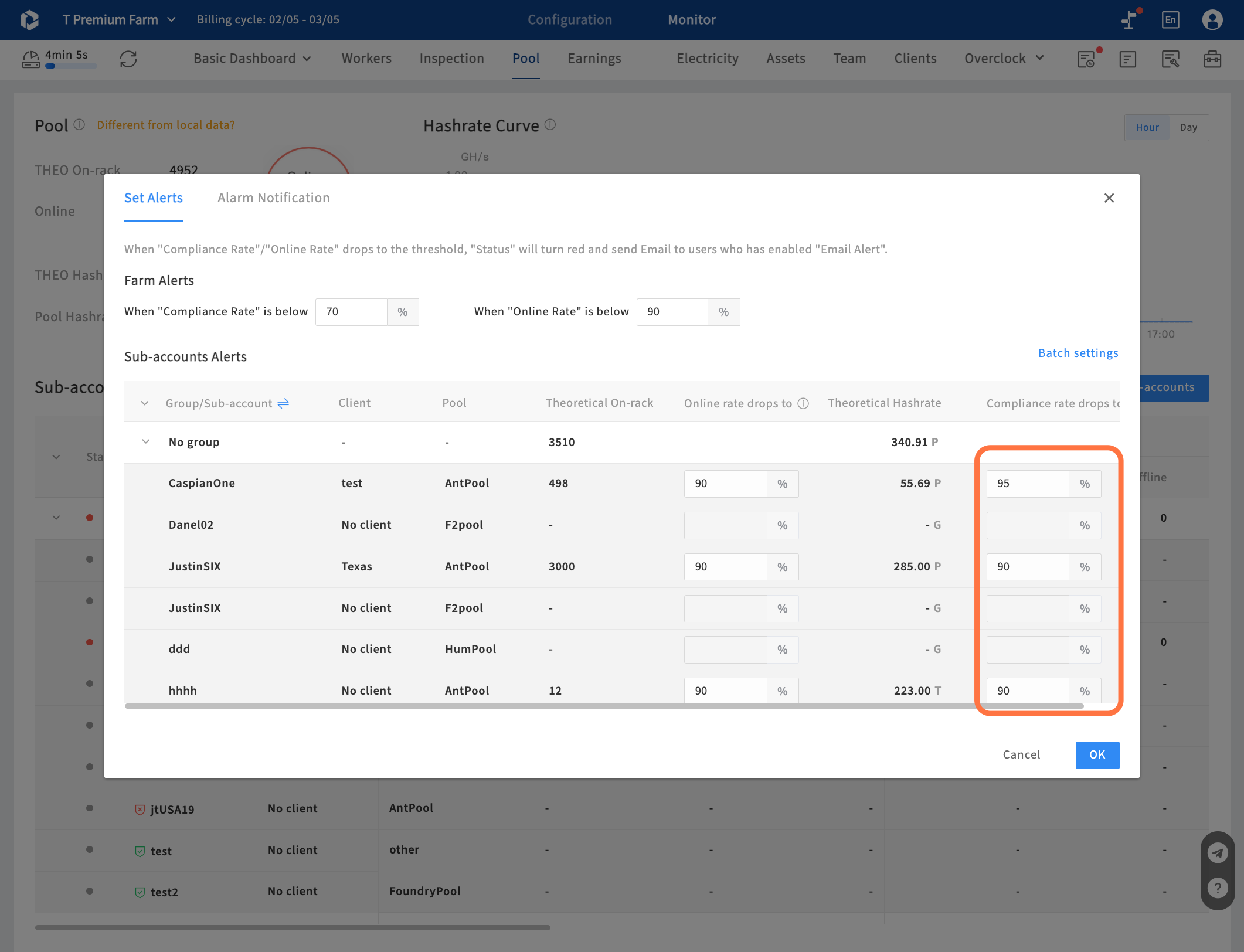The image size is (1244, 952).
Task: Open the Team tab
Action: coord(849,59)
